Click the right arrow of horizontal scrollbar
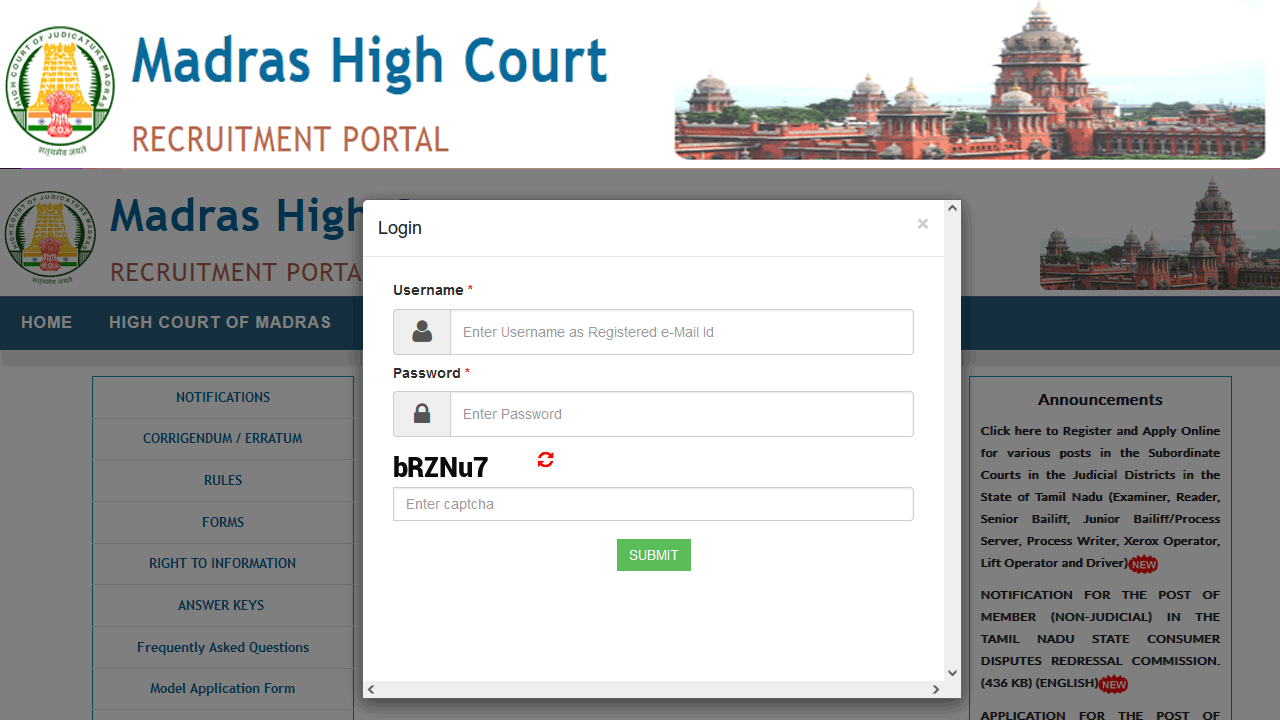 936,689
